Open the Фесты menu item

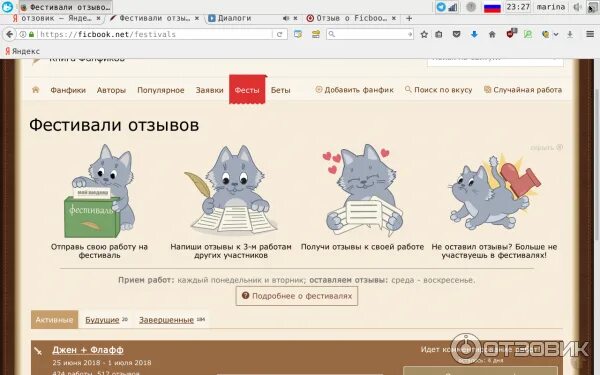pyautogui.click(x=247, y=90)
